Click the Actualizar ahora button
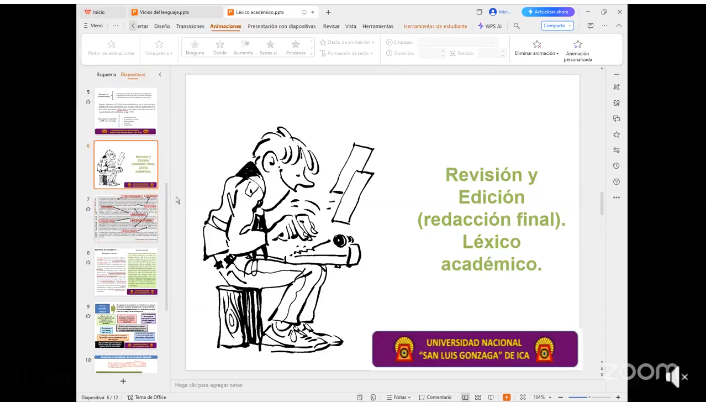The width and height of the screenshot is (706, 402). pos(548,12)
